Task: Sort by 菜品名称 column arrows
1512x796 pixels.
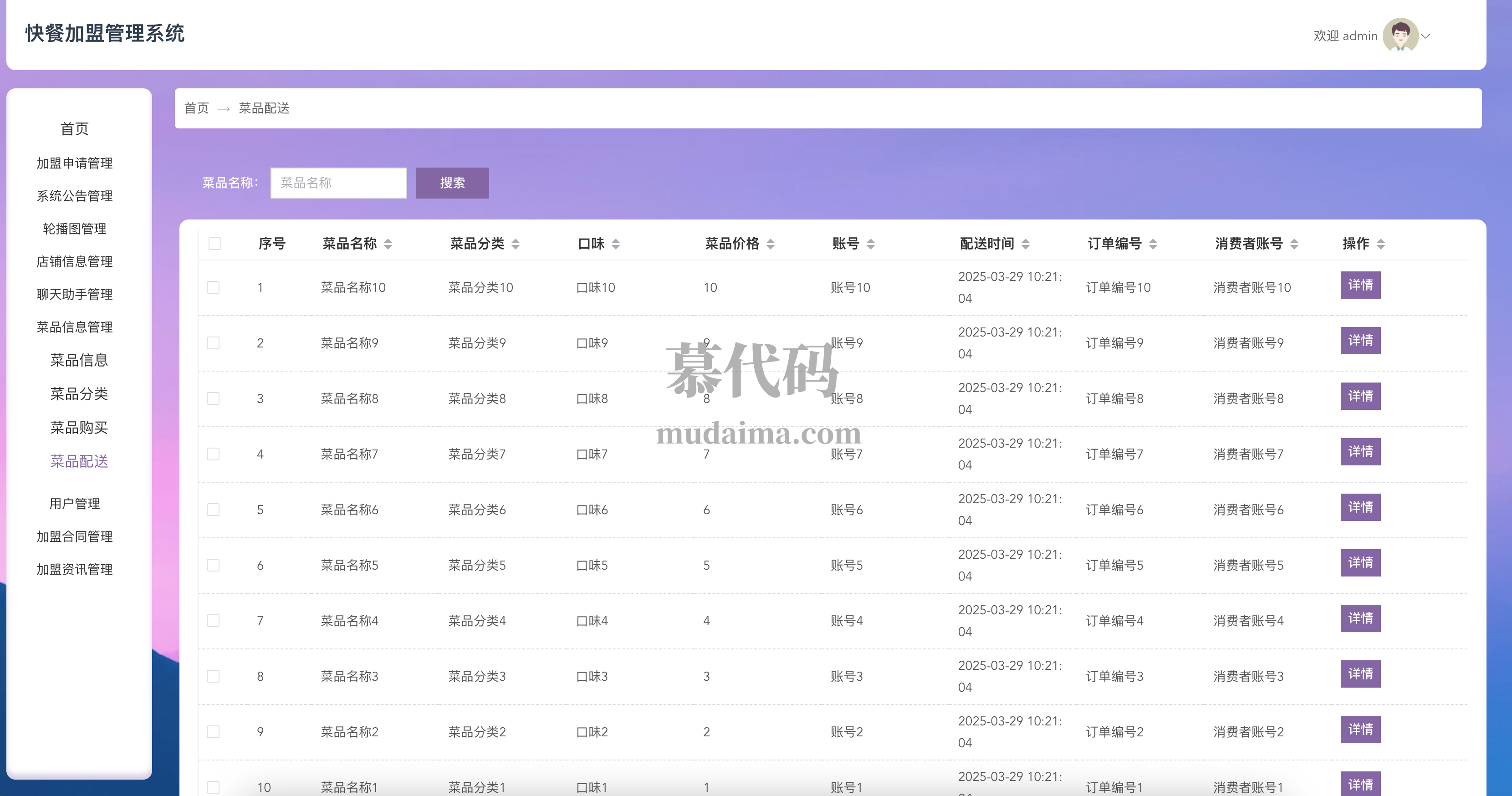Action: coord(388,244)
